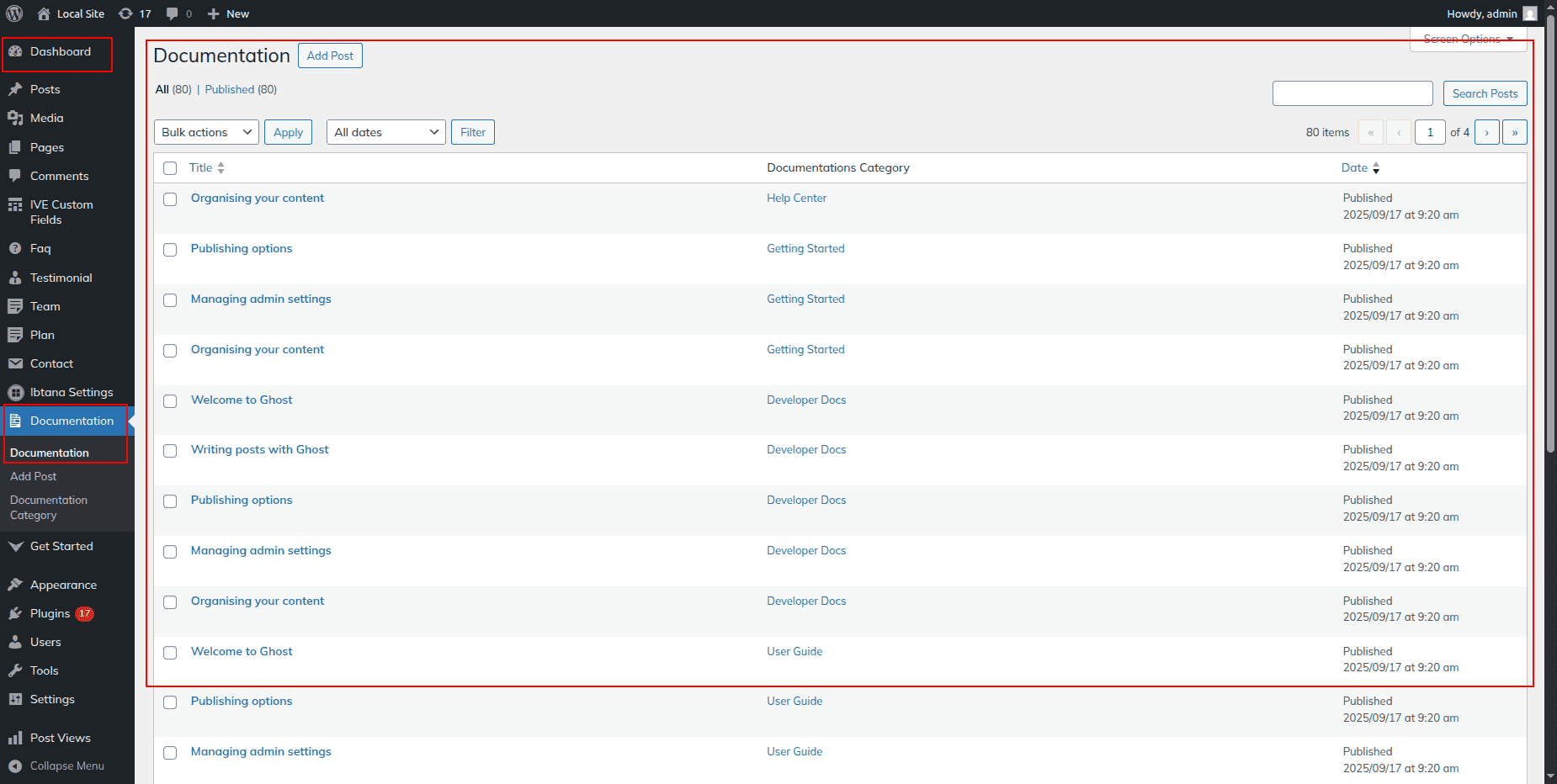Click the Add Post button beside title
Viewport: 1557px width, 784px height.
point(330,56)
